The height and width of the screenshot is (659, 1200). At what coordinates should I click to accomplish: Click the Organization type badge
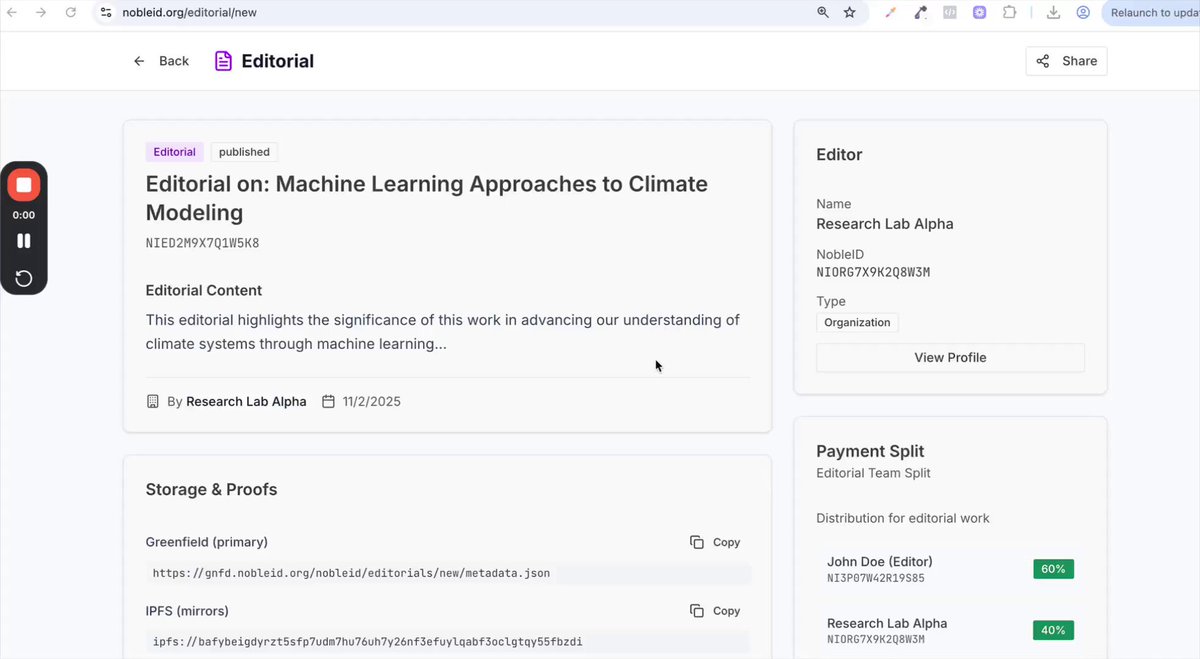857,323
